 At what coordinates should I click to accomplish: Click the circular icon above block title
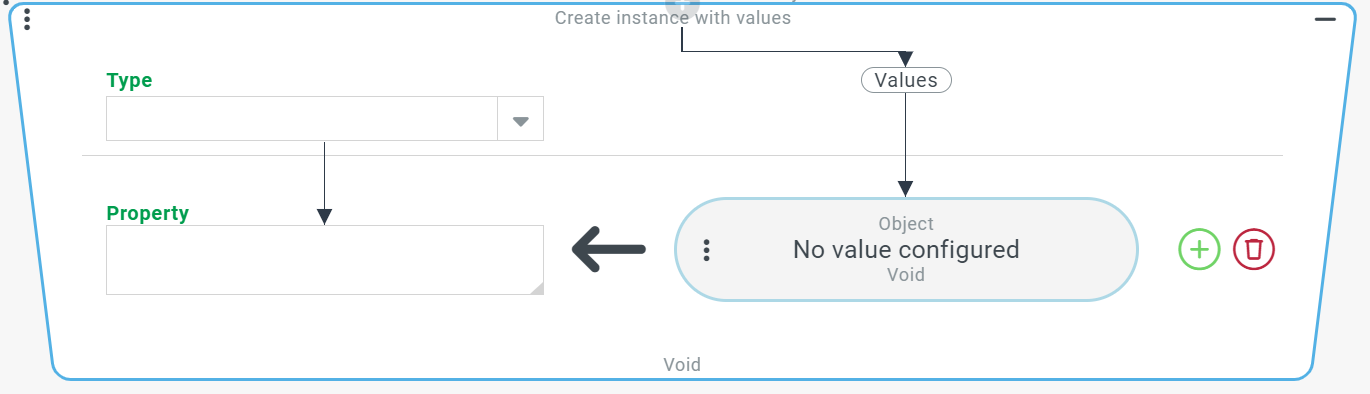[x=682, y=5]
